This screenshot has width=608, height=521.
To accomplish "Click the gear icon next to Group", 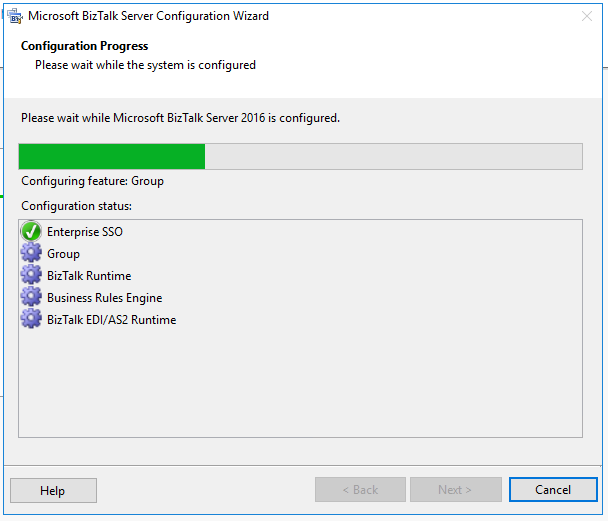I will click(x=31, y=253).
